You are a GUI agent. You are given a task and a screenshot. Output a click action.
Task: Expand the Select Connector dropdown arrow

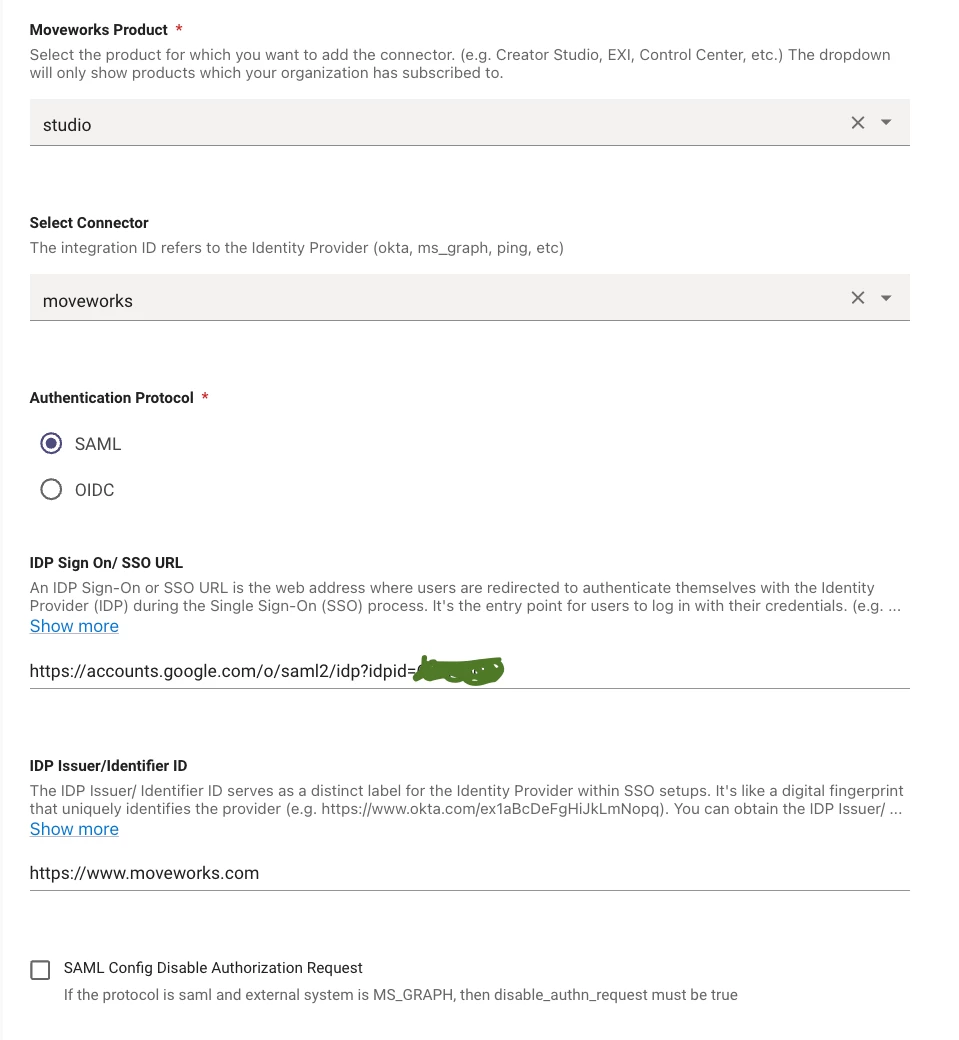[x=886, y=298]
